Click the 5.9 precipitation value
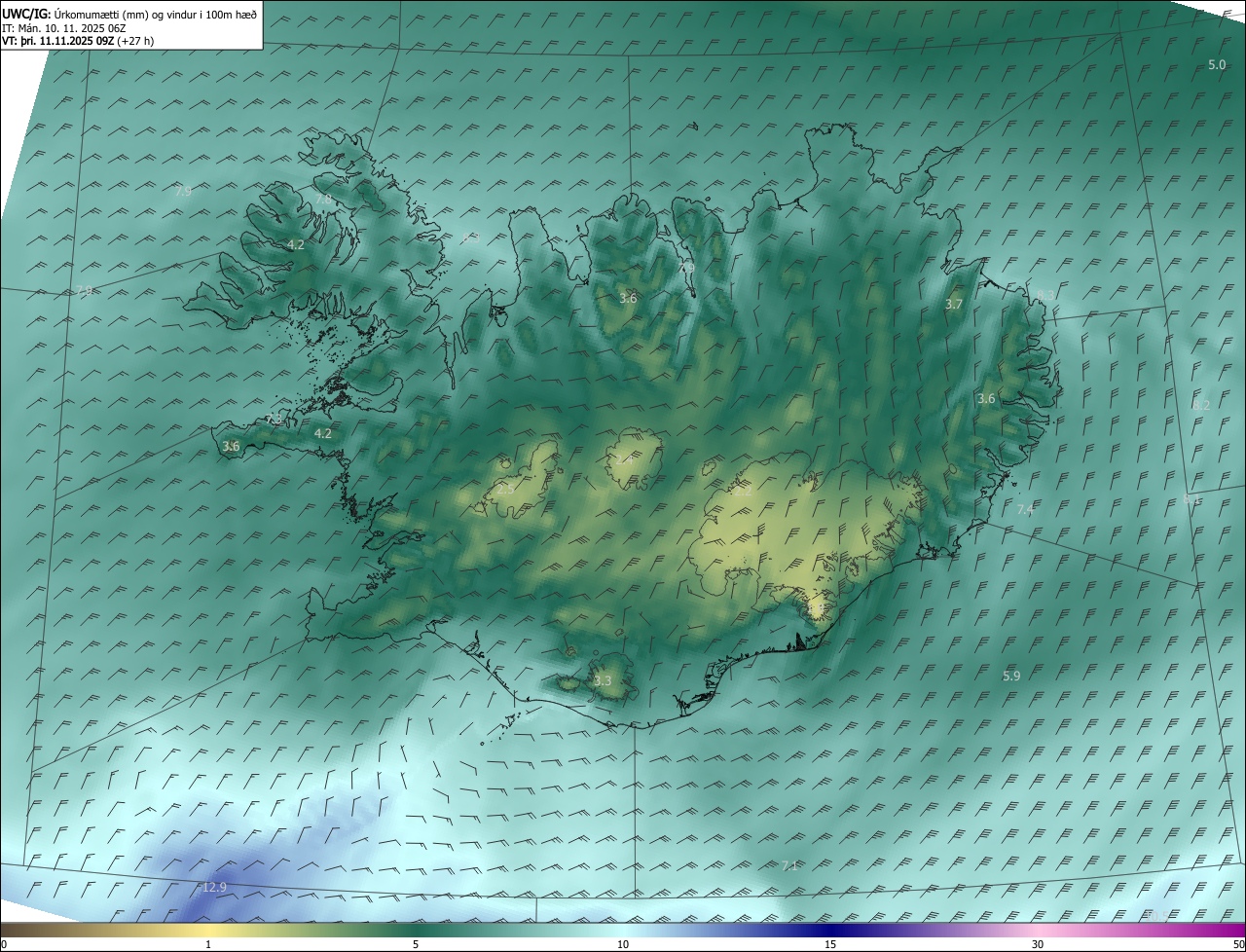The height and width of the screenshot is (952, 1246). [x=1011, y=676]
